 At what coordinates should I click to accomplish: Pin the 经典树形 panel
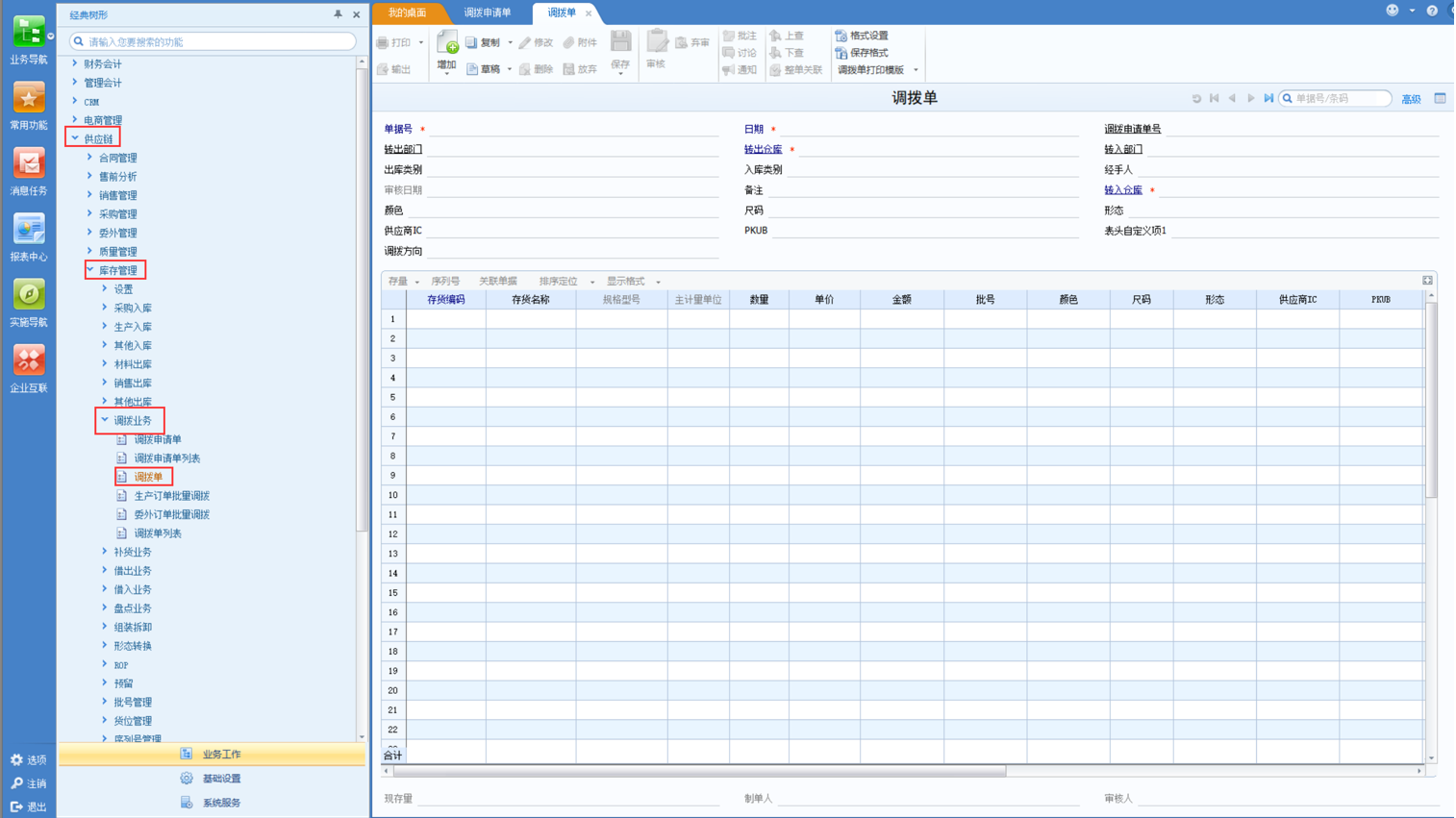(x=338, y=14)
